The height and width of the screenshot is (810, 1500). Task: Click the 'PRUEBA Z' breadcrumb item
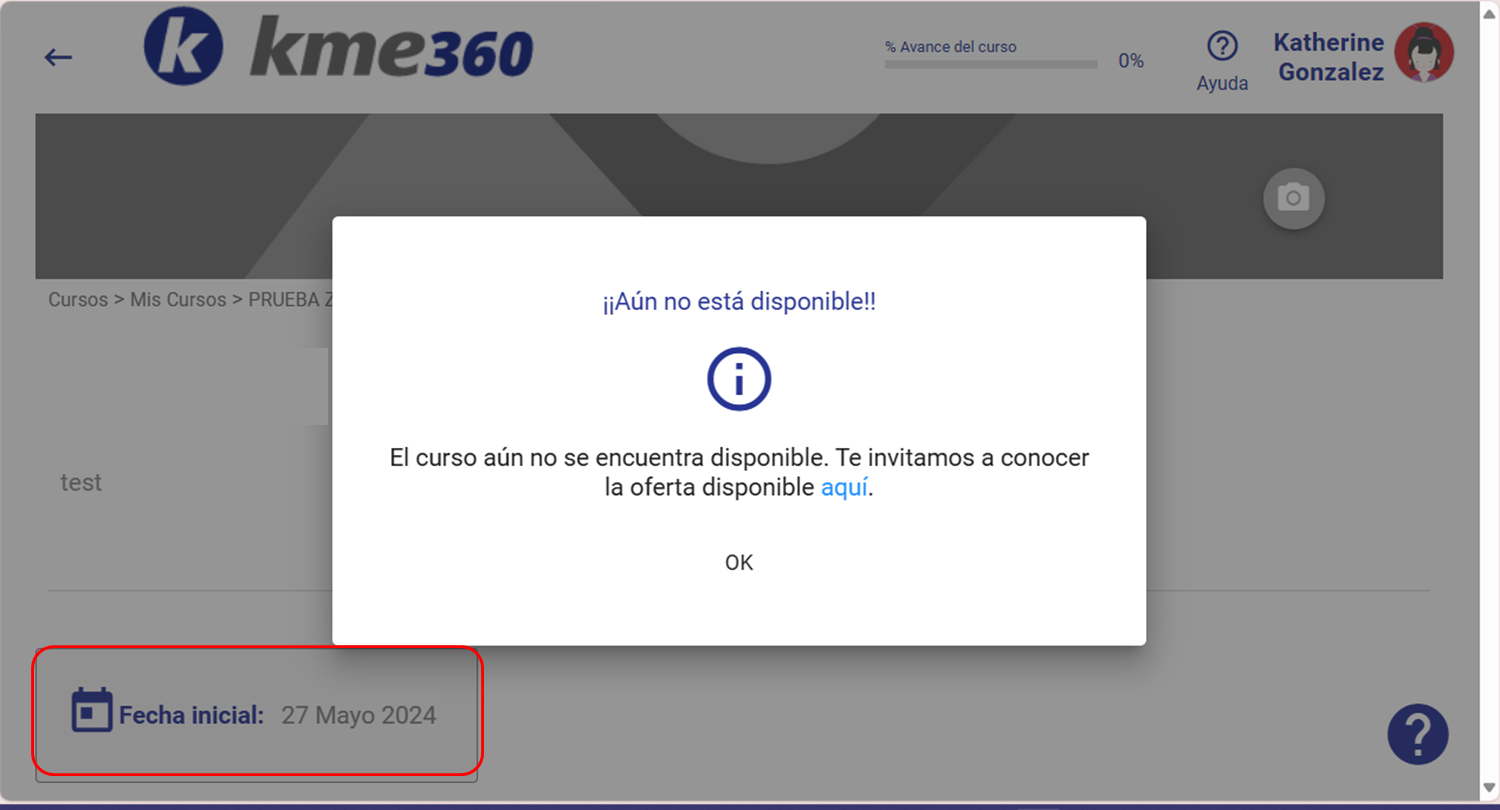(x=290, y=300)
